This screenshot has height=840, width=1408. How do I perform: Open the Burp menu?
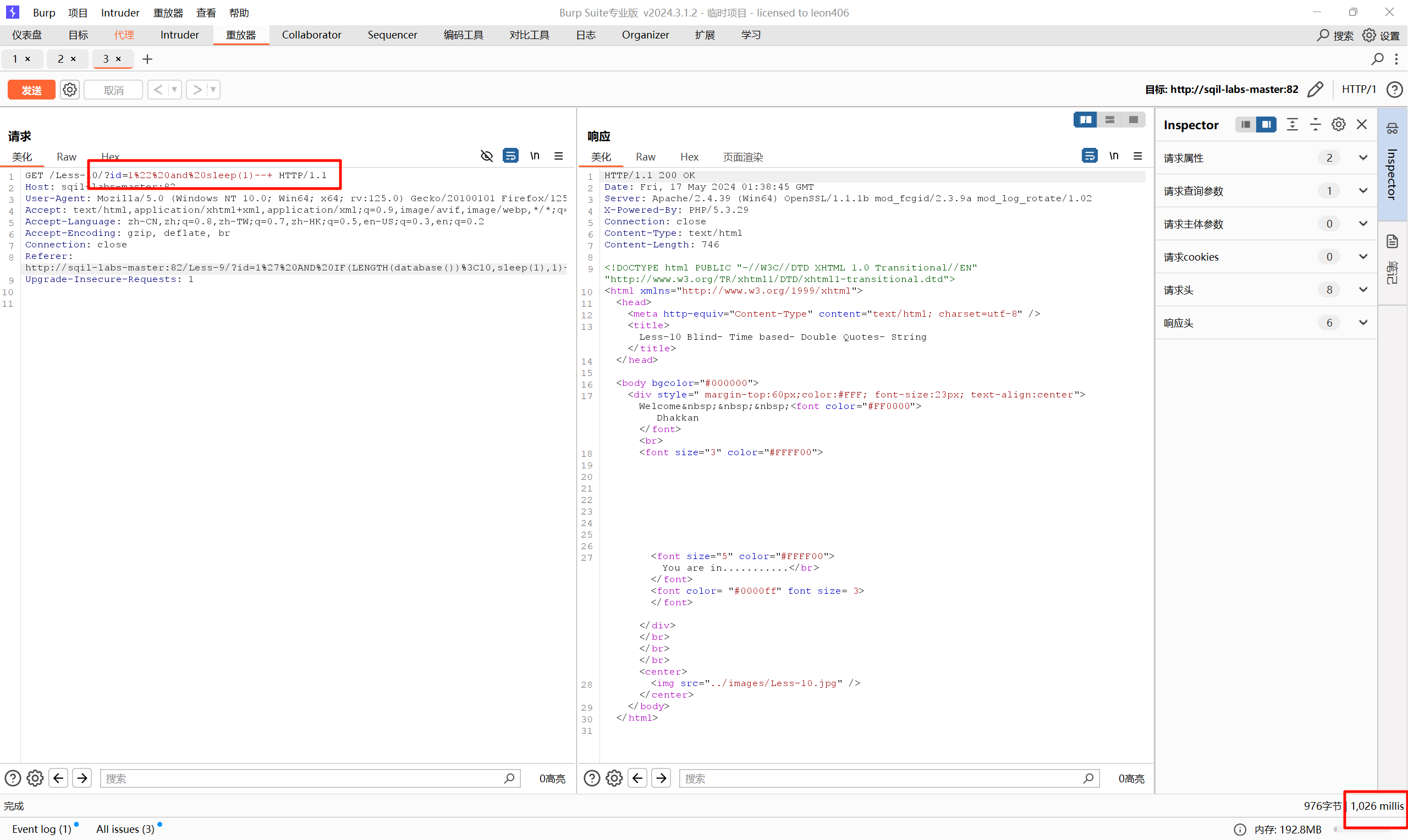point(43,13)
